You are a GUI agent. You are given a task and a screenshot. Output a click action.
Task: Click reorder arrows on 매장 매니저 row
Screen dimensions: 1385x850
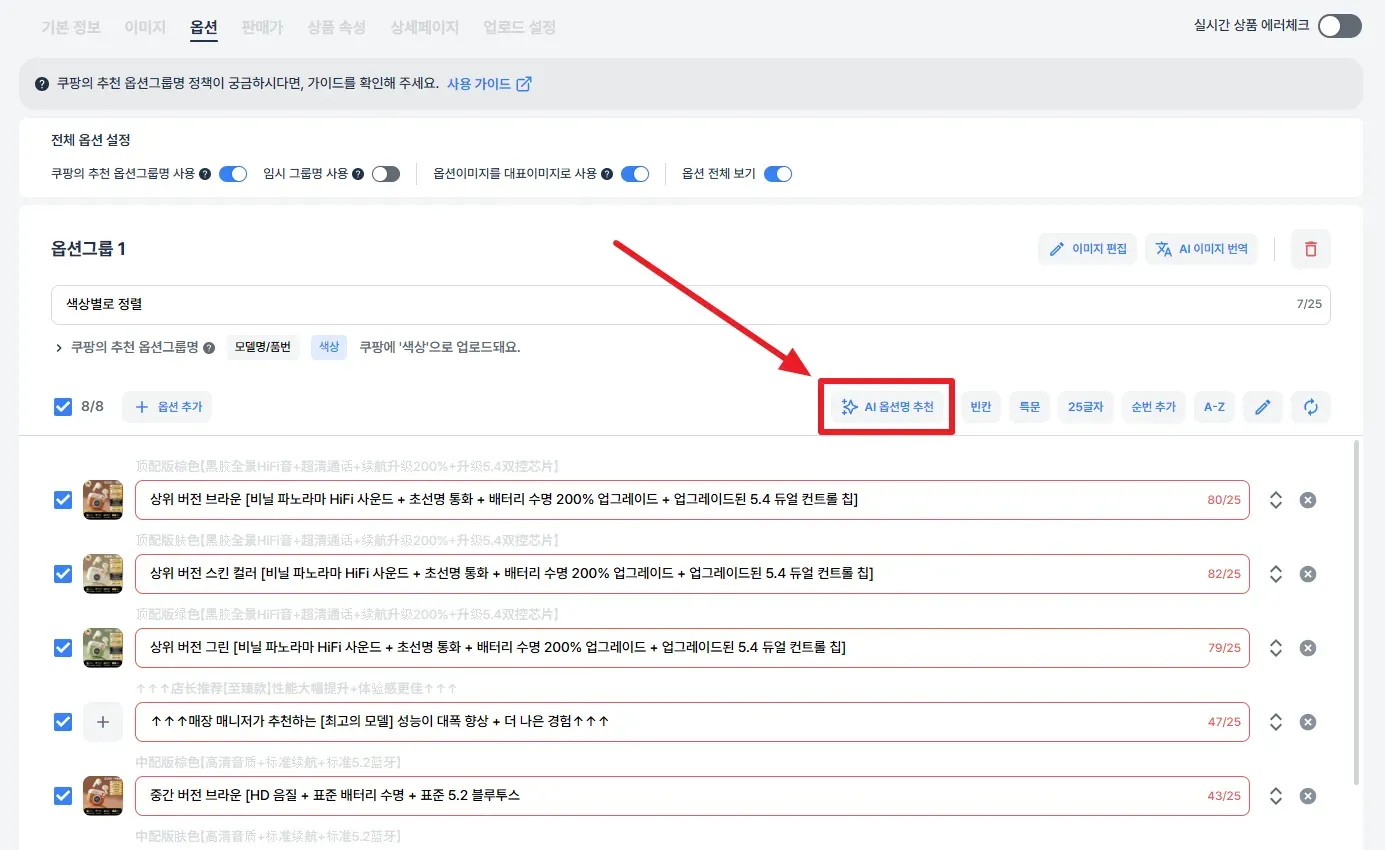tap(1275, 722)
